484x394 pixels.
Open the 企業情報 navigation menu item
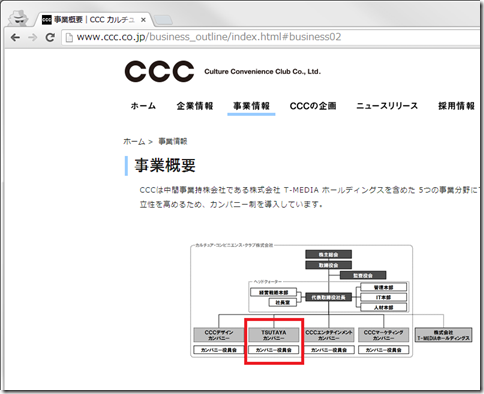[195, 106]
